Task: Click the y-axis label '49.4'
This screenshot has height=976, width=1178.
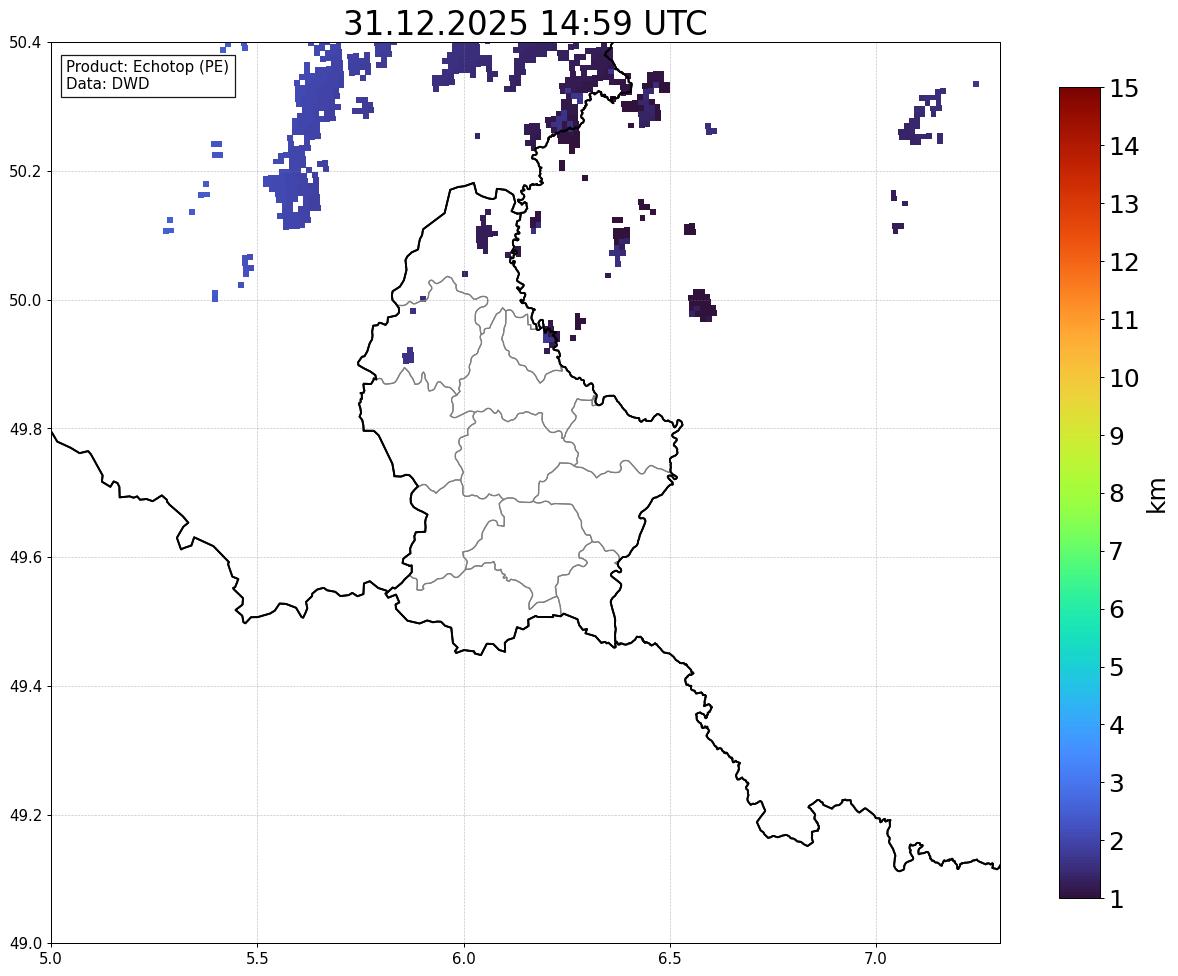Action: pos(25,687)
